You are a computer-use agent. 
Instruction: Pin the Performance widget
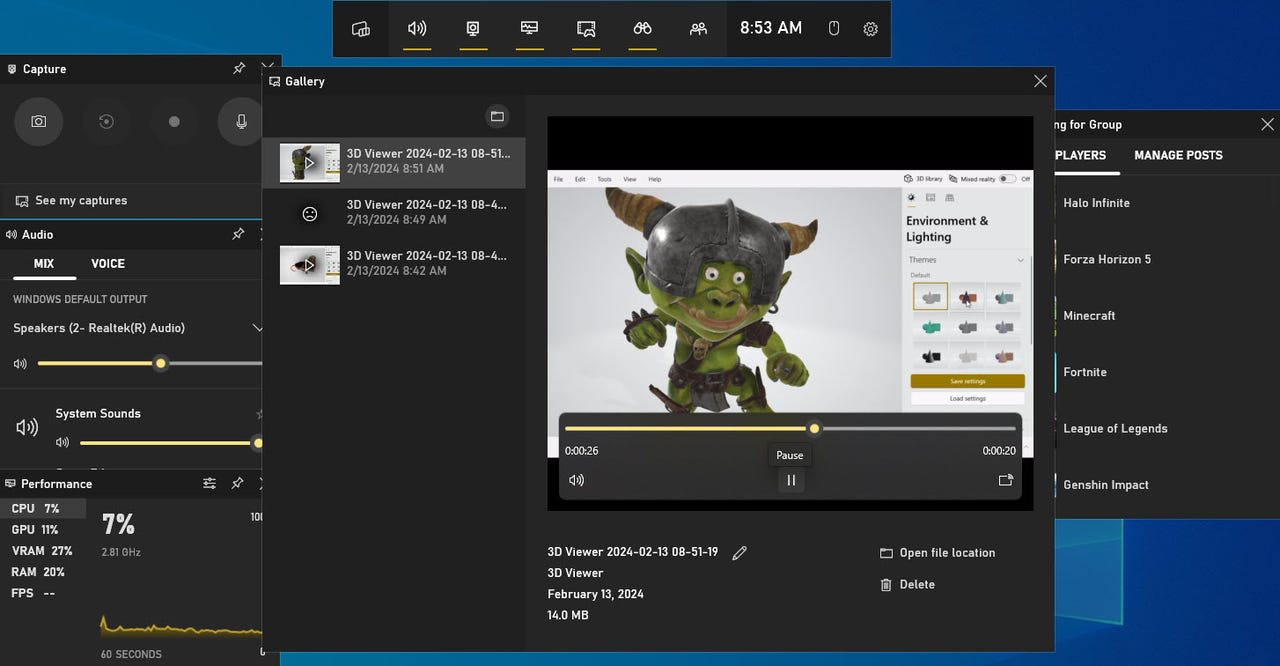pos(237,483)
